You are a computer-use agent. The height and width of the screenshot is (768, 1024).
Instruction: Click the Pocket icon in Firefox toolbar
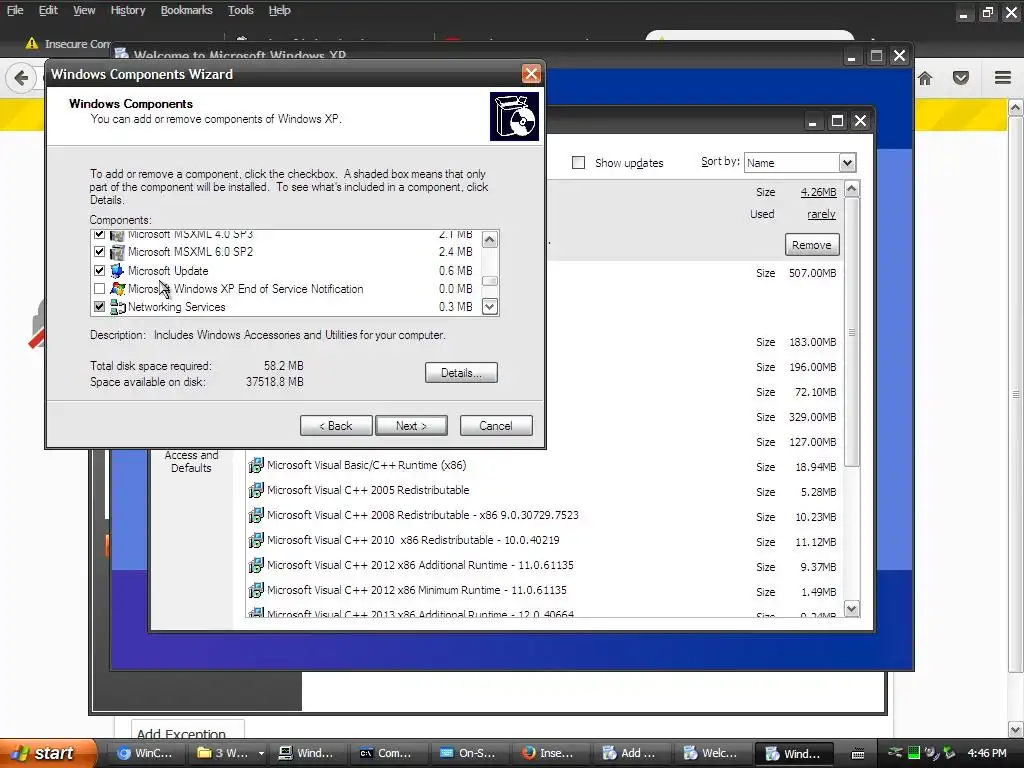point(961,78)
